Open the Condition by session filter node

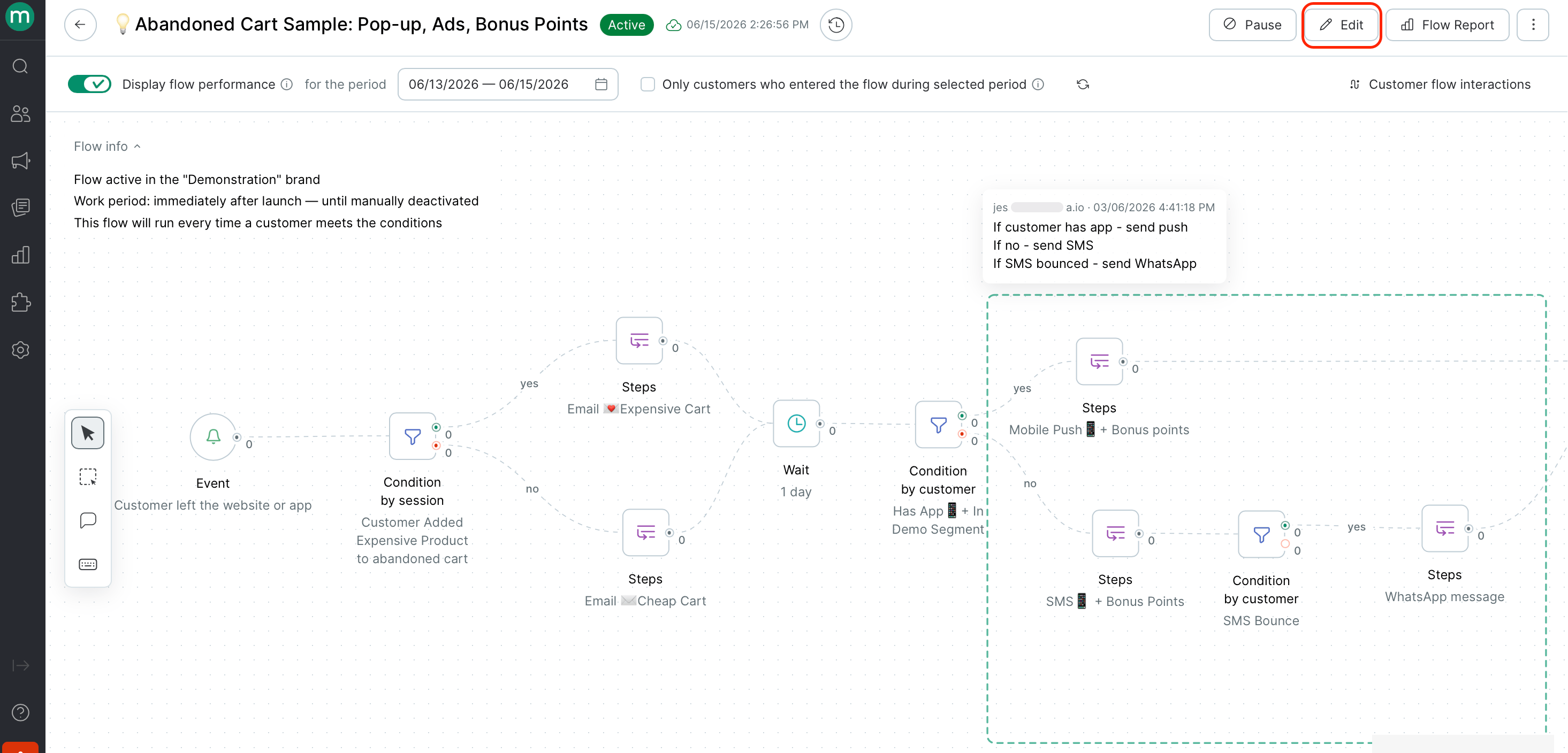413,436
